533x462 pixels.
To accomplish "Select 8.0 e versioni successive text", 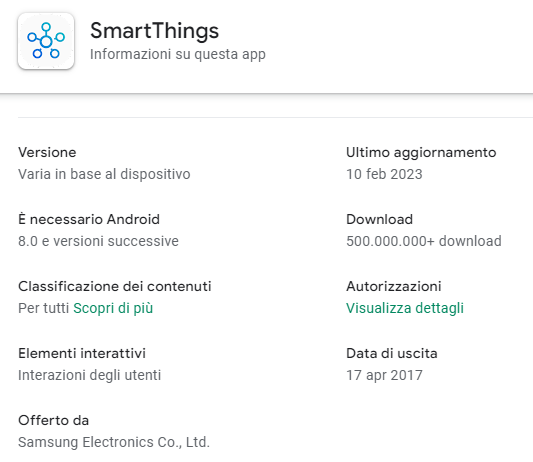I will point(99,241).
